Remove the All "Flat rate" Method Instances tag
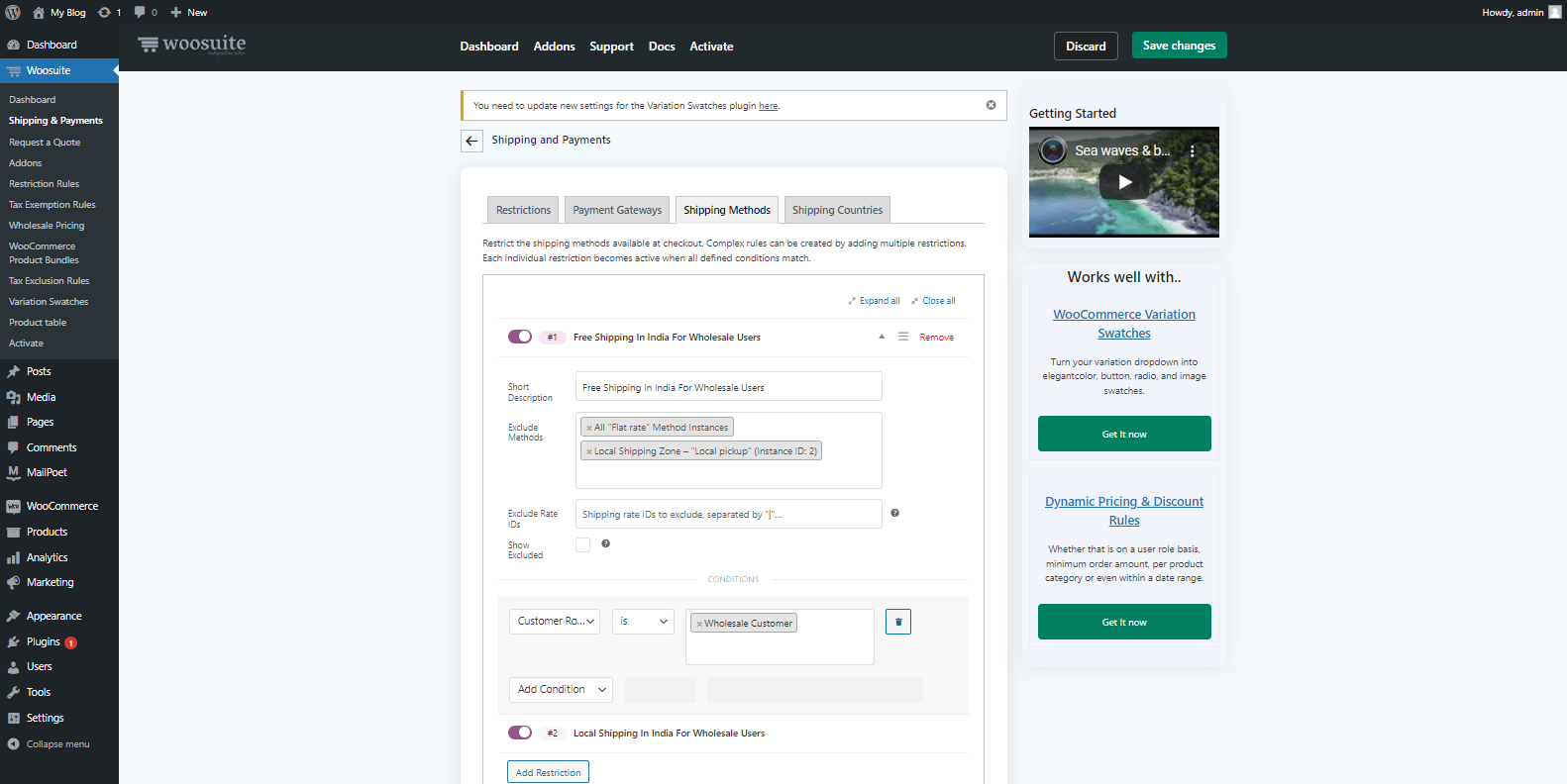 [588, 428]
